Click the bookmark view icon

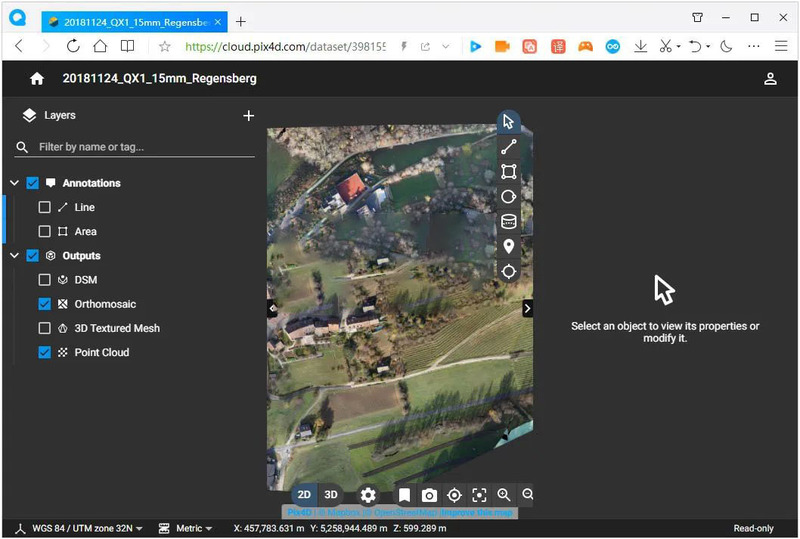click(405, 495)
